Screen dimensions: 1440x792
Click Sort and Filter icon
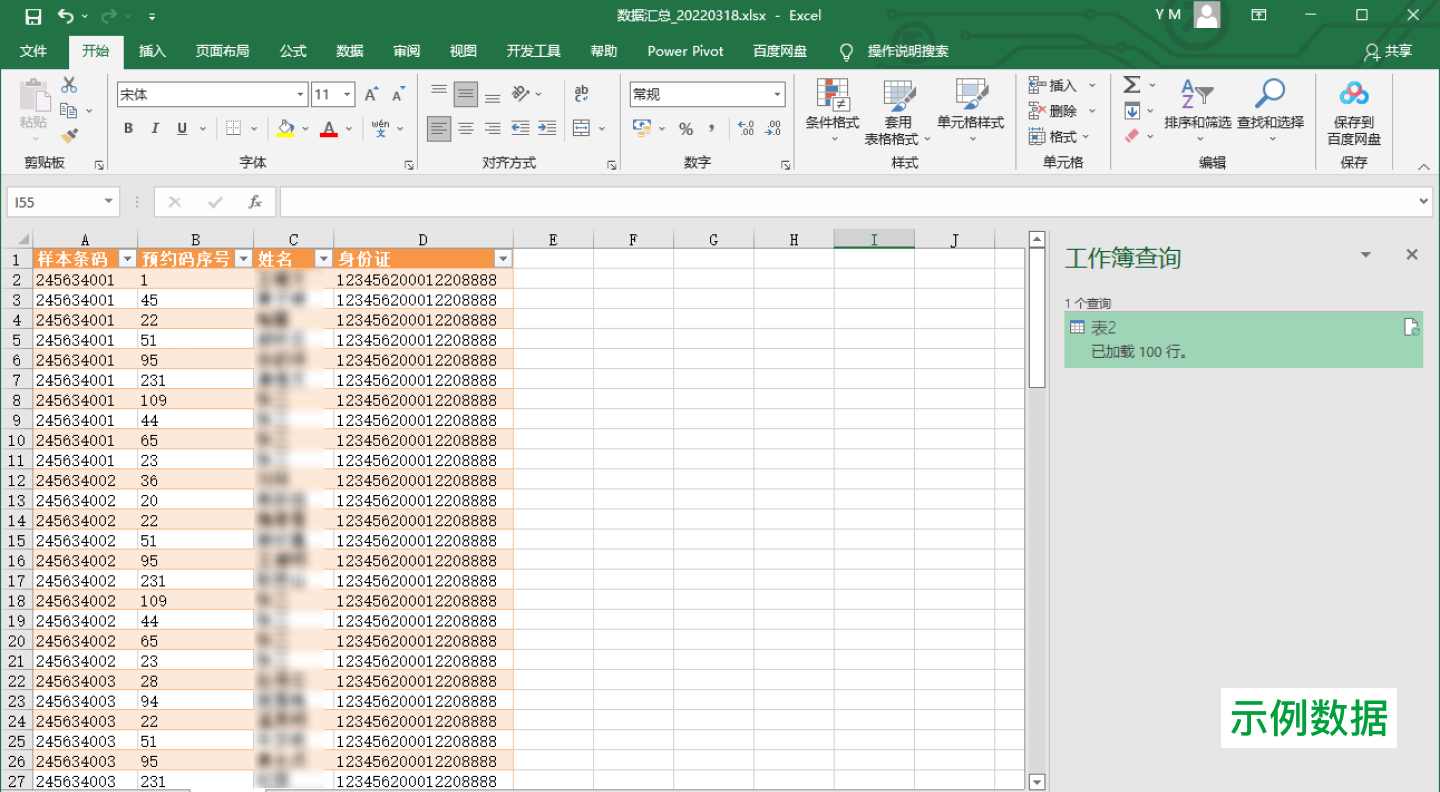(1196, 95)
